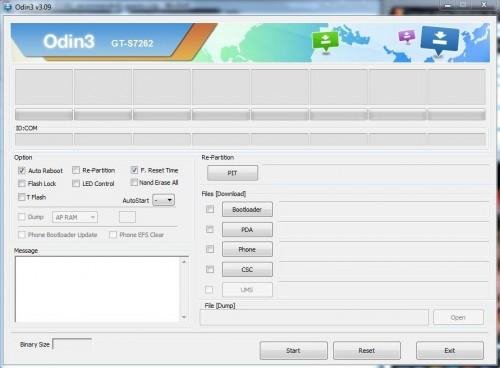The width and height of the screenshot is (500, 368).
Task: Tick the checkbox beside Phone button
Action: (x=210, y=249)
